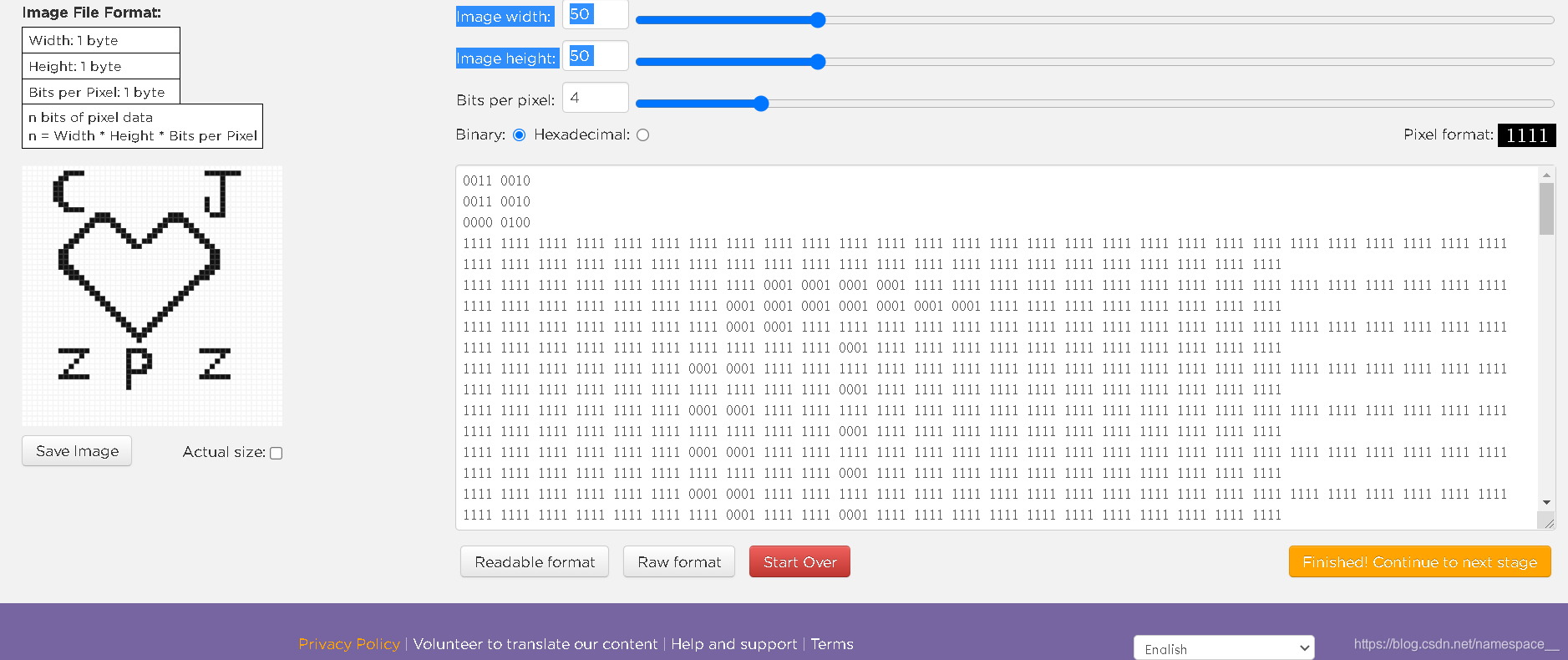Image resolution: width=1568 pixels, height=660 pixels.
Task: Click the 'Bits per pixel:' label
Action: 505,100
